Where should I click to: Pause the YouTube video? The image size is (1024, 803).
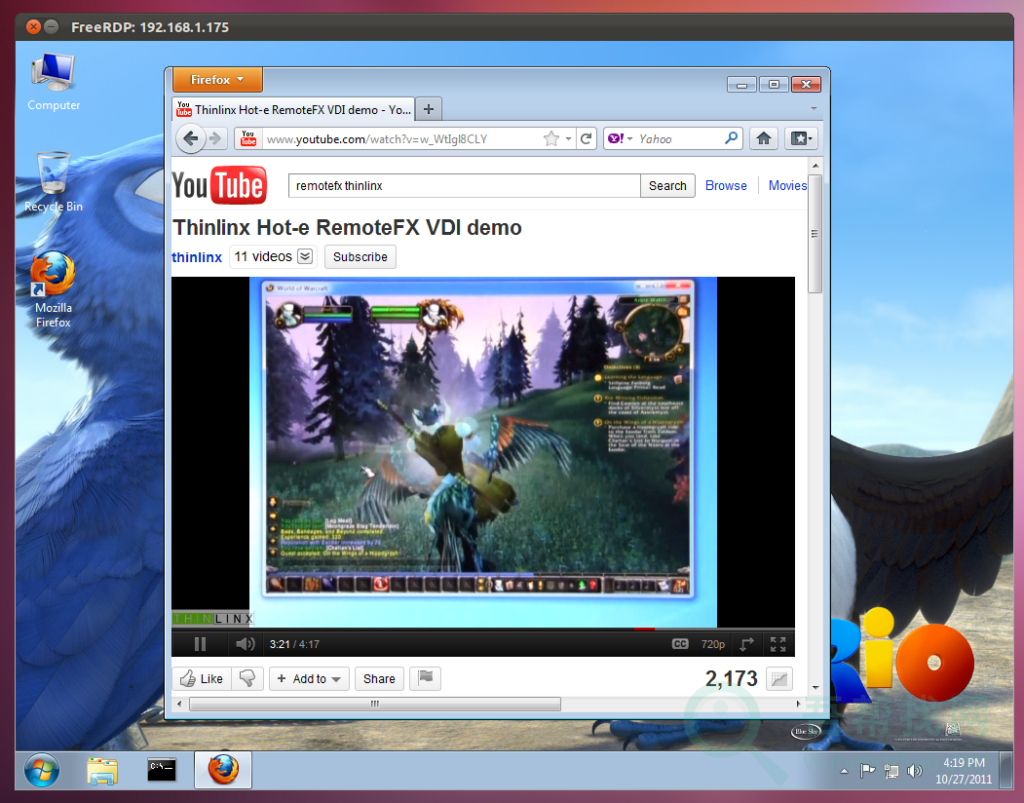pyautogui.click(x=200, y=645)
